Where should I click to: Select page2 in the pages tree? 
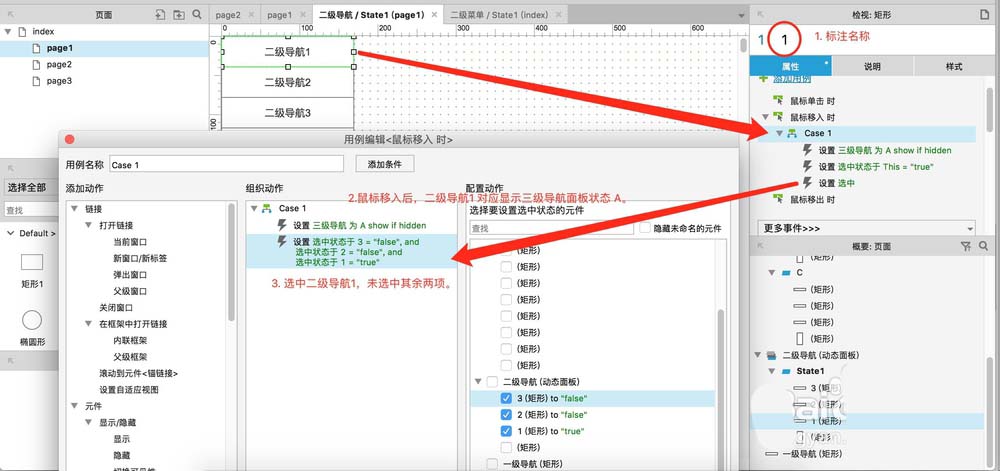click(59, 64)
